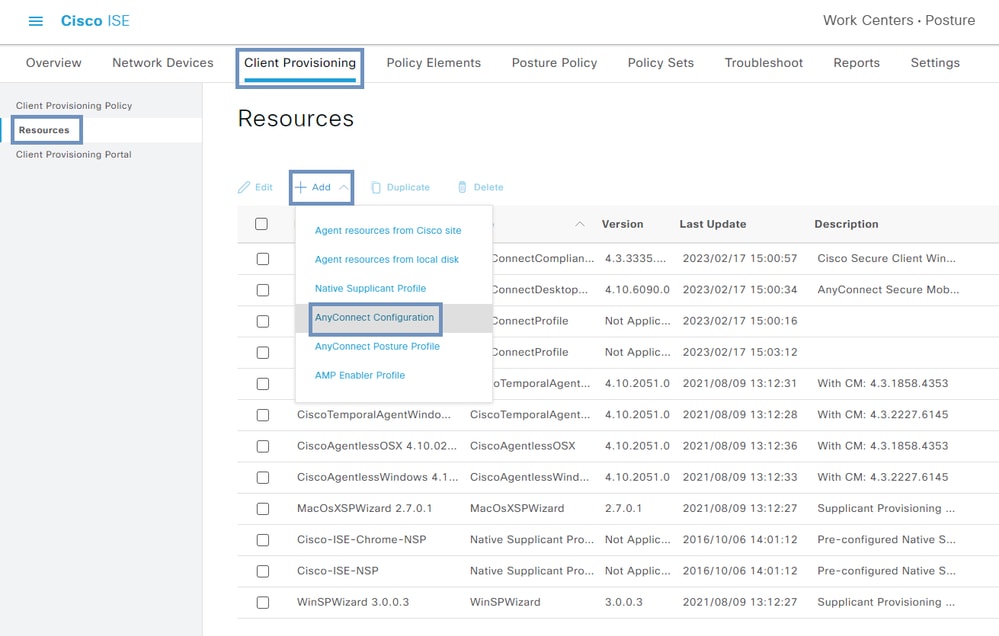Click the trash Delete icon
Screen dimensions: 999x636
click(462, 187)
